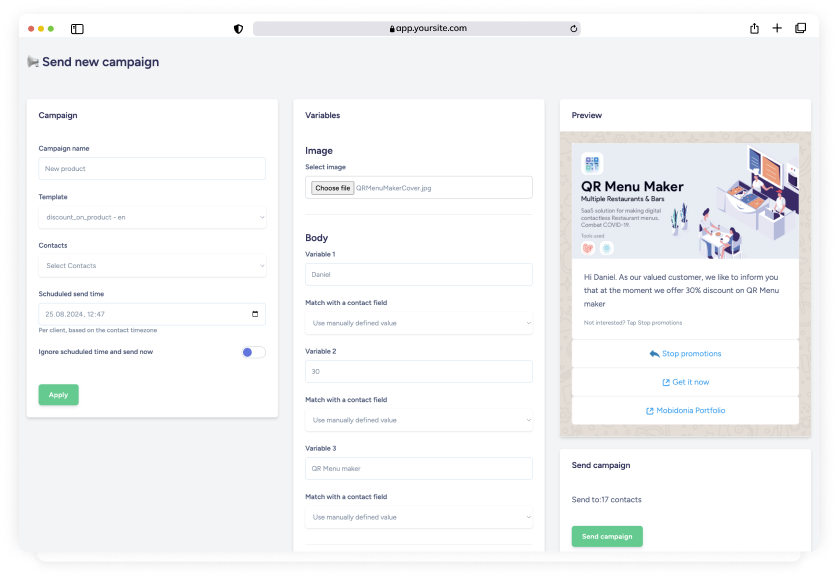Open calendar picker in scheduled send time

255,314
